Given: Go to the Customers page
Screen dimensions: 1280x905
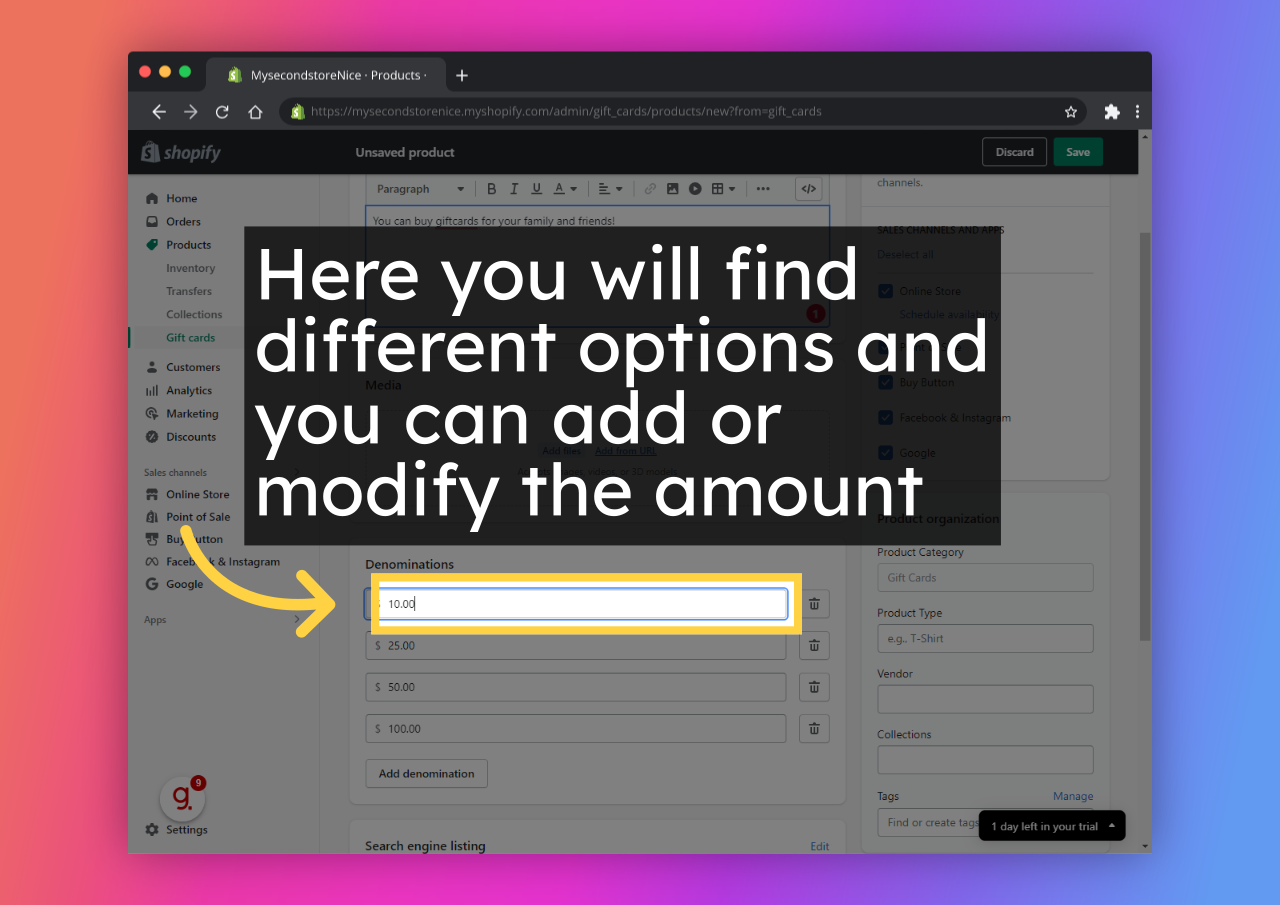Looking at the screenshot, I should tap(183, 367).
